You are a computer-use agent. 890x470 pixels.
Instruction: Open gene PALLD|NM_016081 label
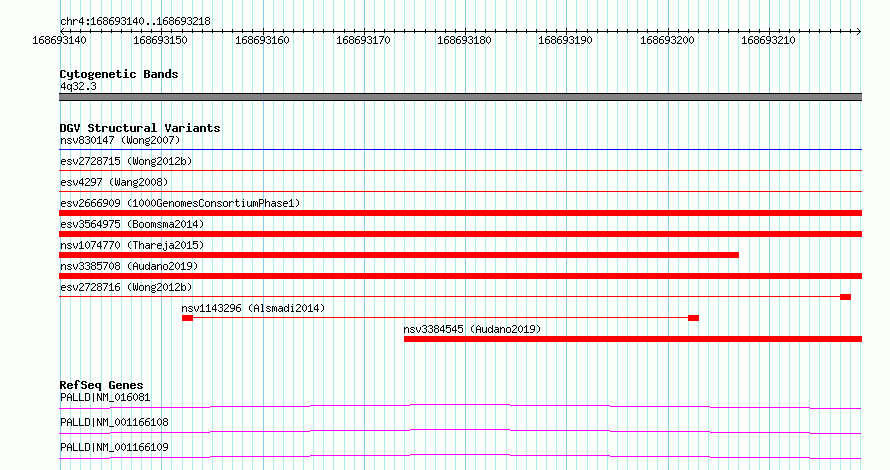[x=105, y=397]
